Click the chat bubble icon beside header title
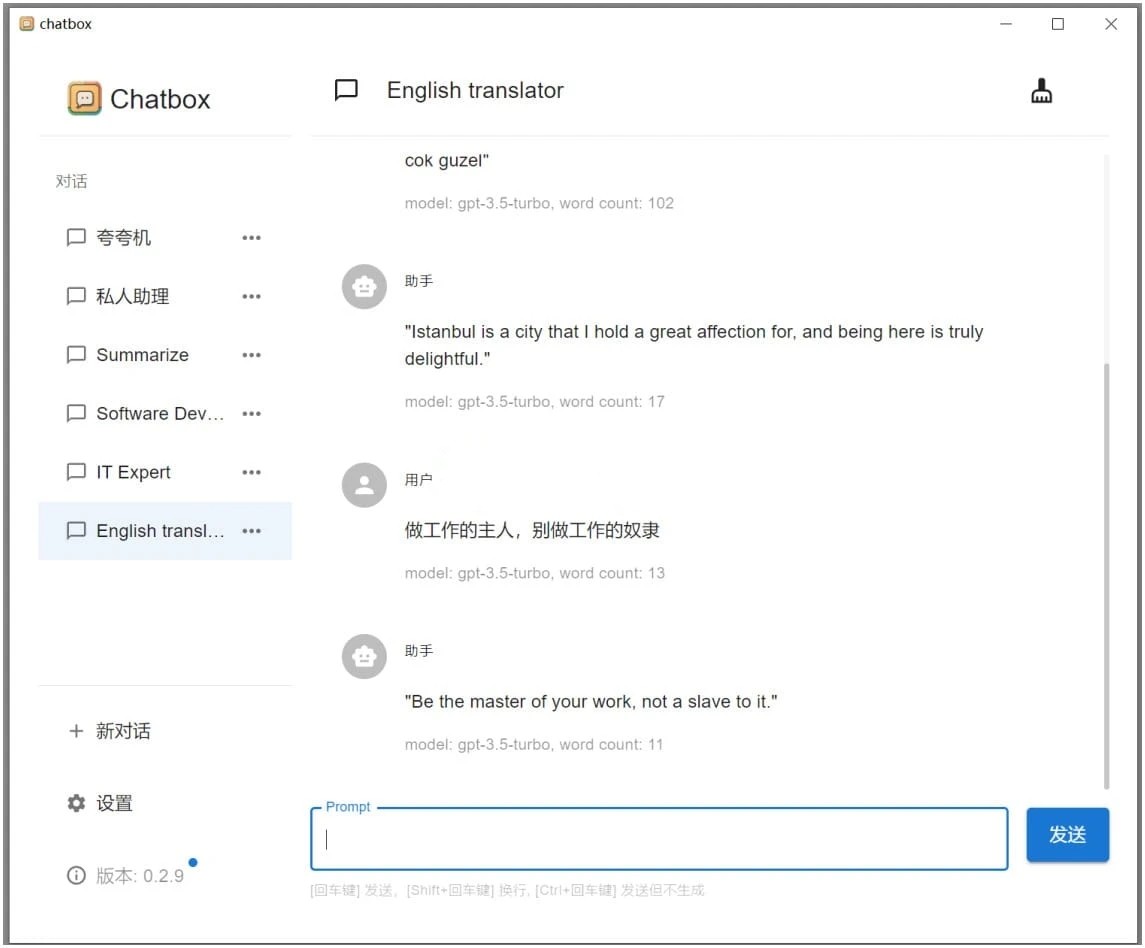The width and height of the screenshot is (1145, 948). pyautogui.click(x=346, y=91)
